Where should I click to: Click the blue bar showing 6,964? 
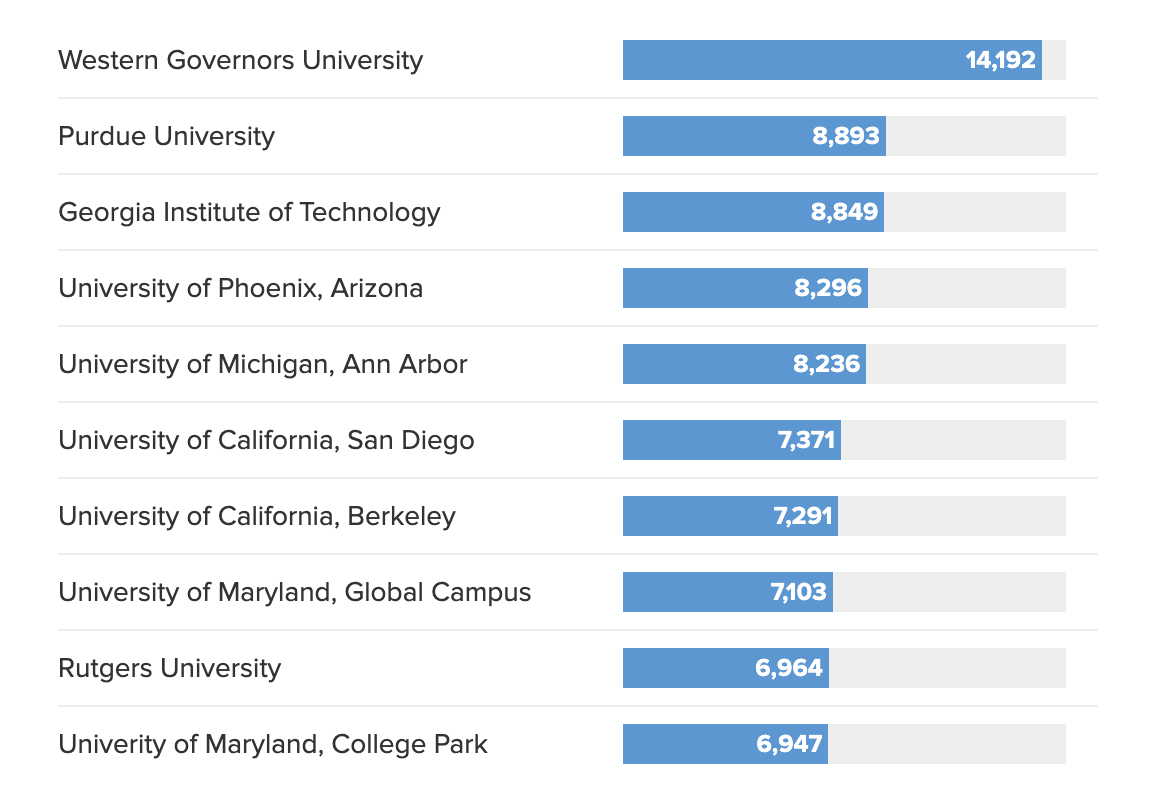(x=725, y=668)
